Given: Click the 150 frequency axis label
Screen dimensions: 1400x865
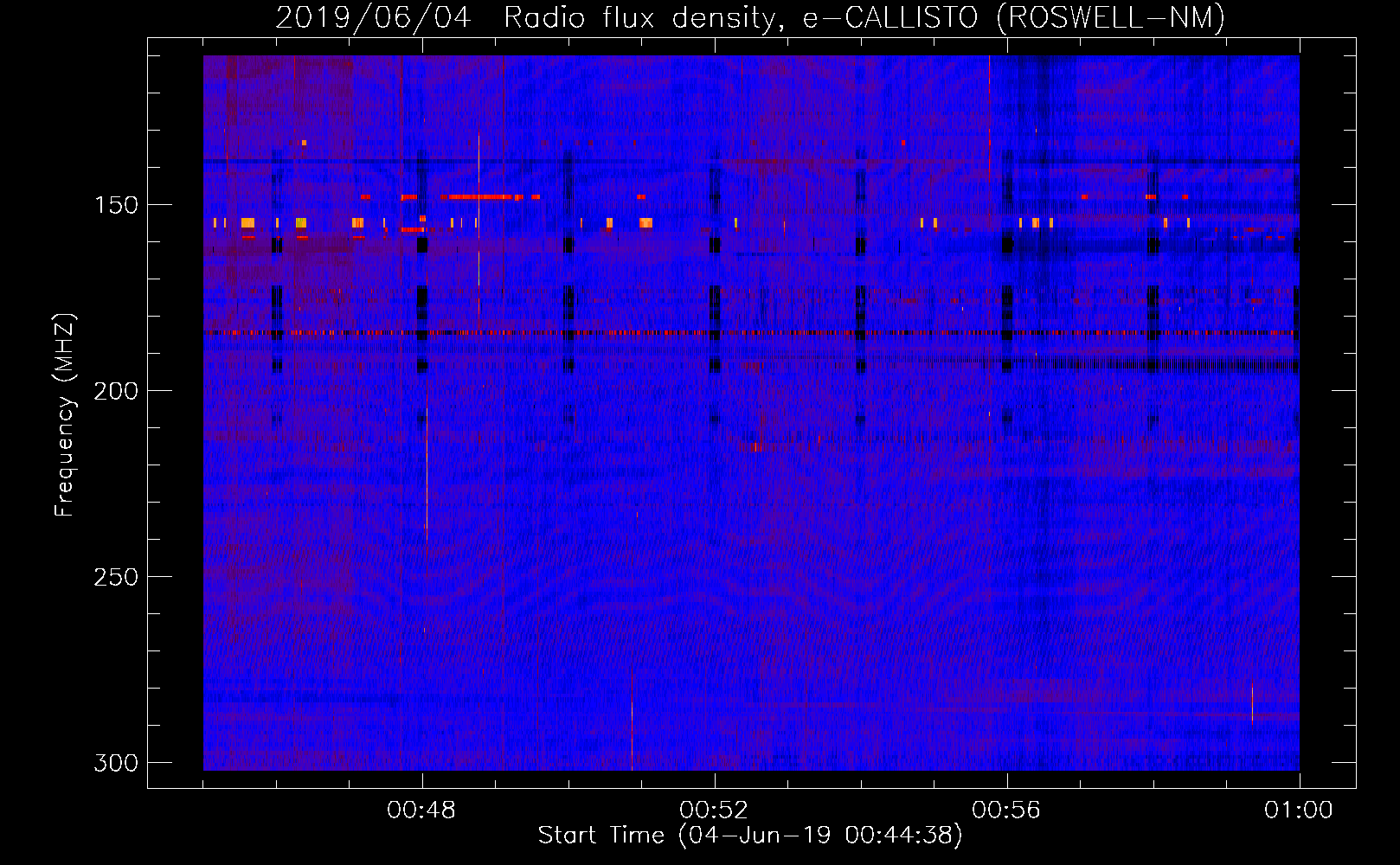Looking at the screenshot, I should (x=116, y=205).
